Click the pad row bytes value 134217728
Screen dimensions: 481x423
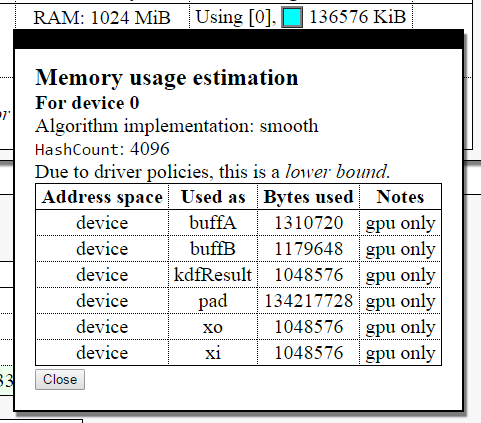pos(308,301)
